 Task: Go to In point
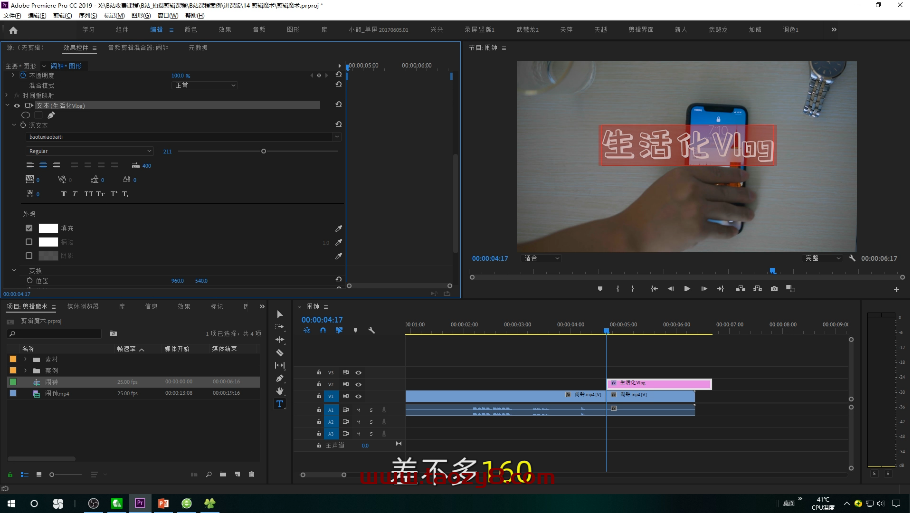(x=654, y=288)
